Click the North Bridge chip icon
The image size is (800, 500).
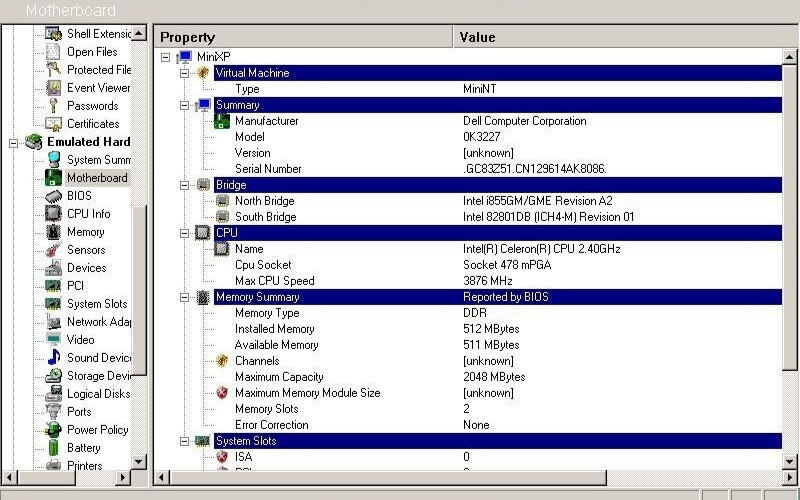pos(222,201)
